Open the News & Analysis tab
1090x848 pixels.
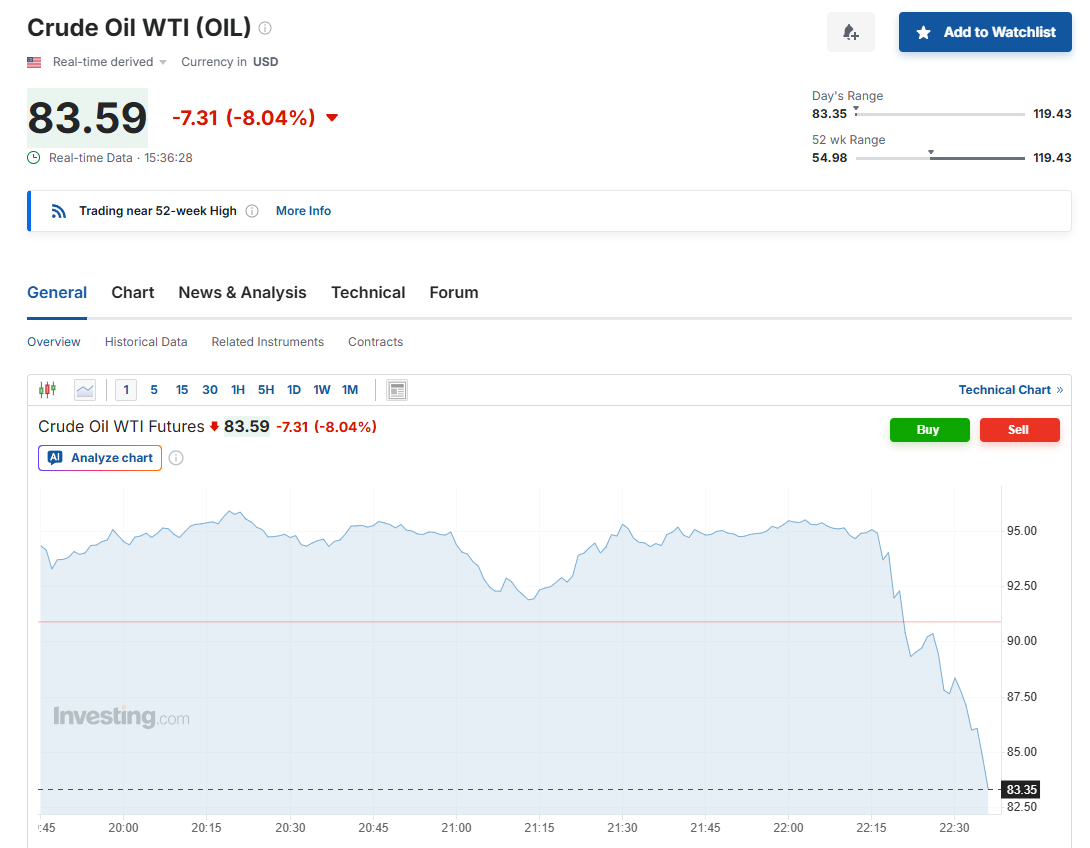(243, 293)
